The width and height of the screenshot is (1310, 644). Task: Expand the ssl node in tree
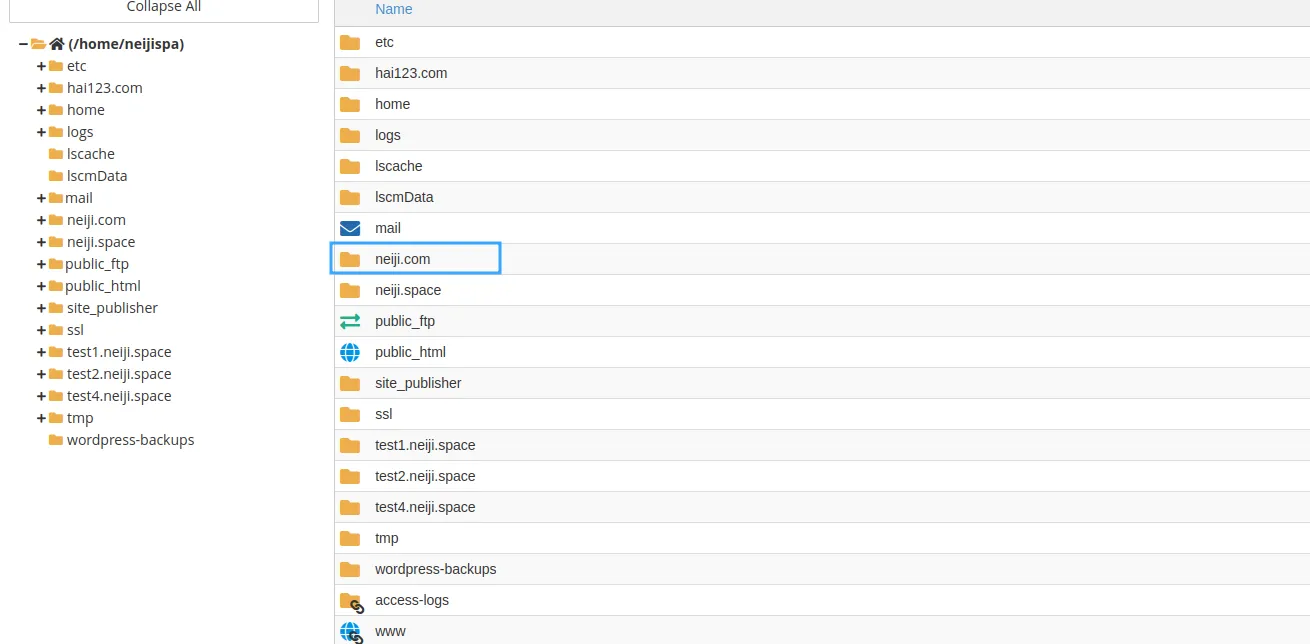coord(41,330)
